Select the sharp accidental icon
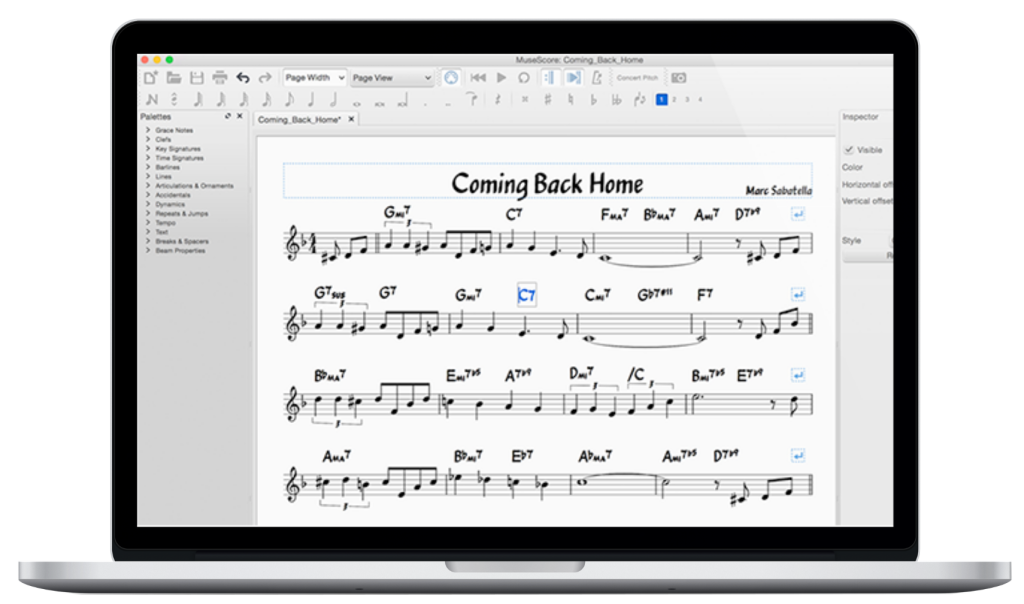The width and height of the screenshot is (1024, 604). pos(547,99)
